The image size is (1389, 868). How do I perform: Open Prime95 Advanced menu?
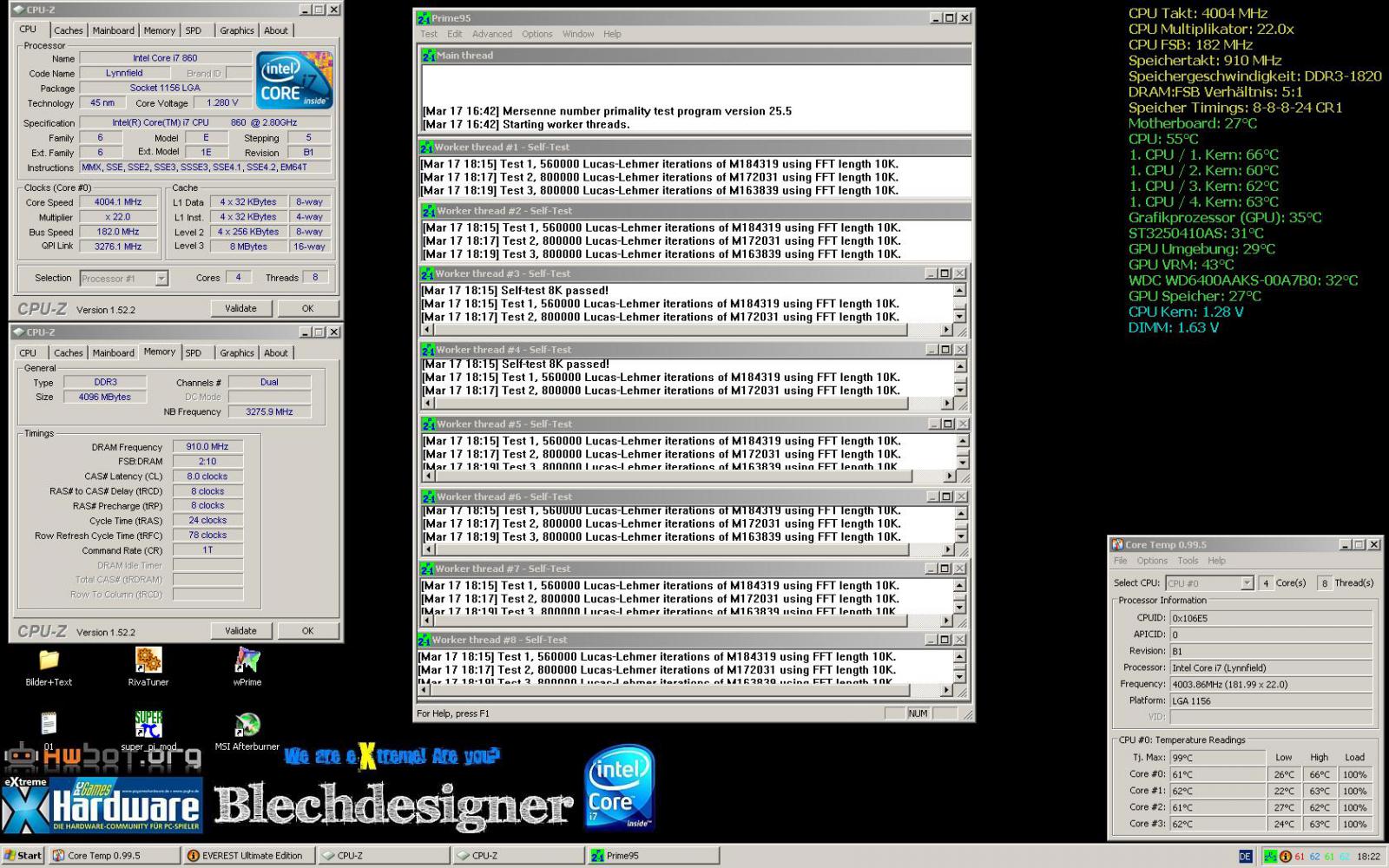tap(492, 34)
